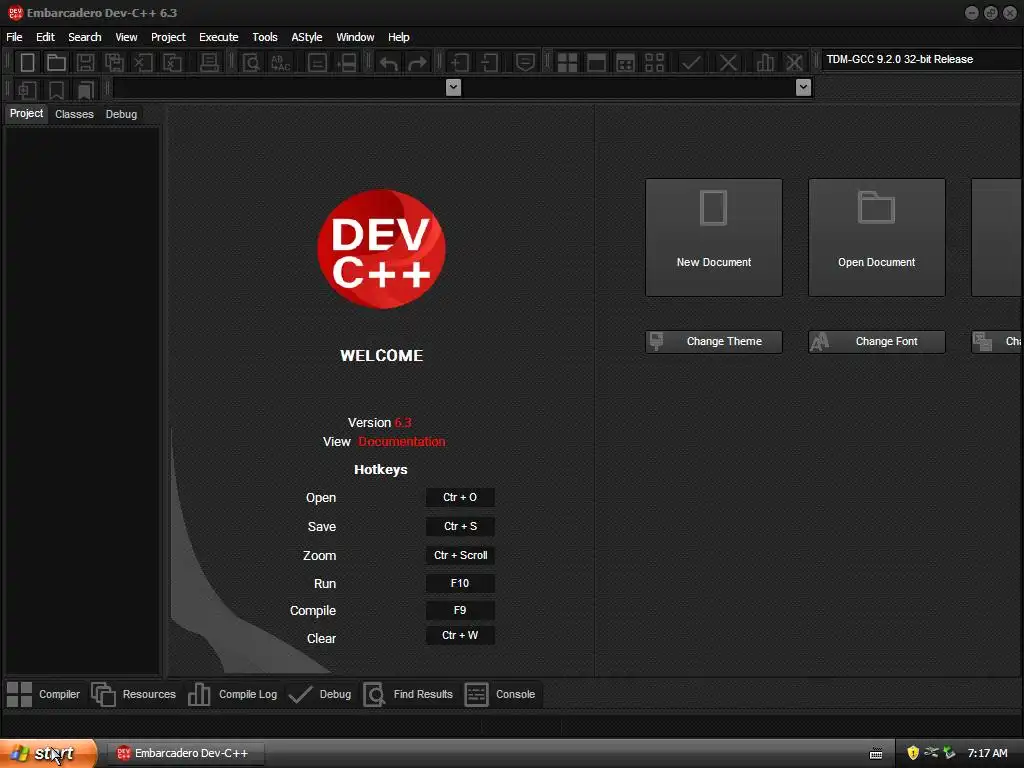1024x768 pixels.
Task: Click the Ctr + S hotkey button
Action: point(460,526)
